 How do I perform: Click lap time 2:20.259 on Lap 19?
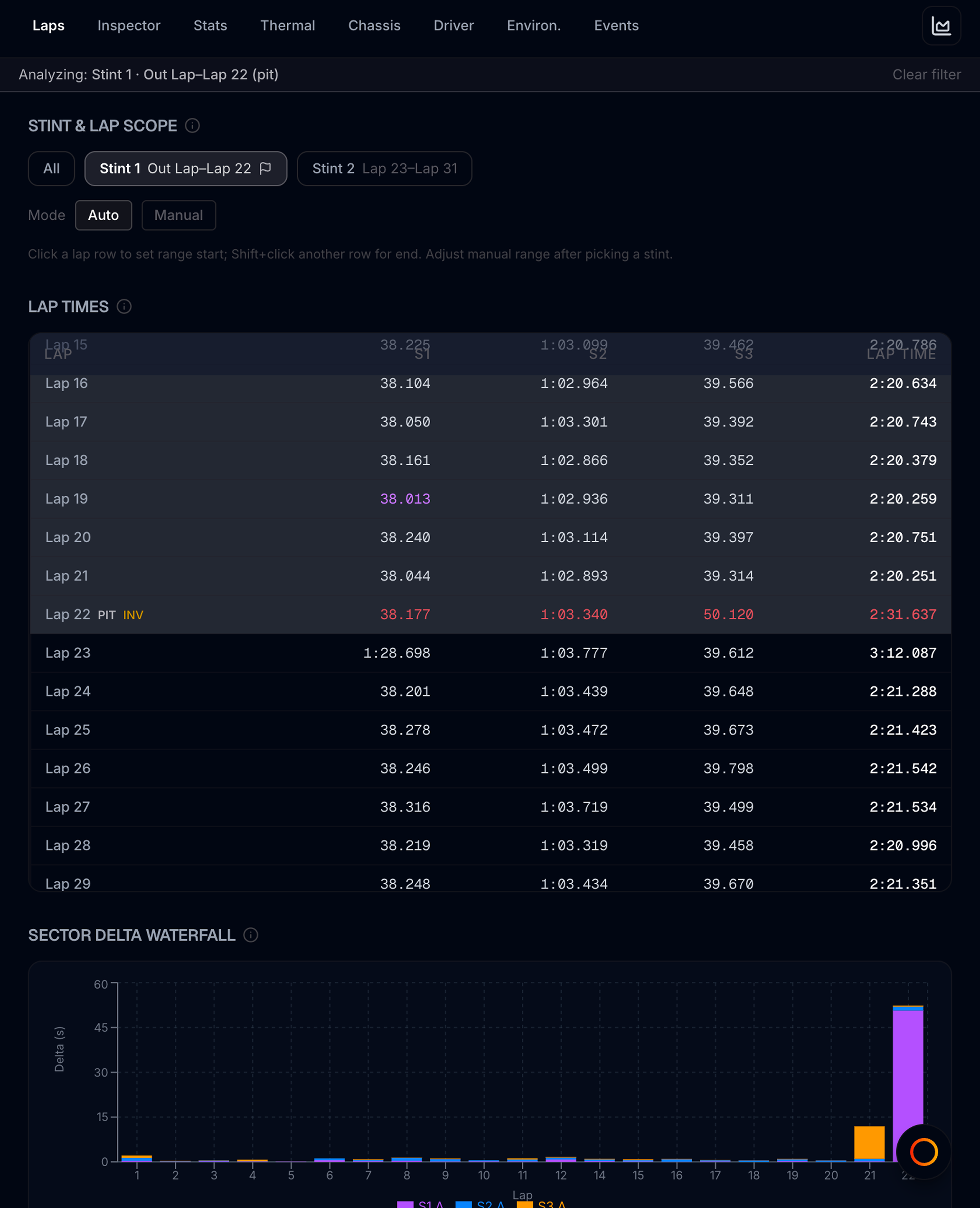903,499
